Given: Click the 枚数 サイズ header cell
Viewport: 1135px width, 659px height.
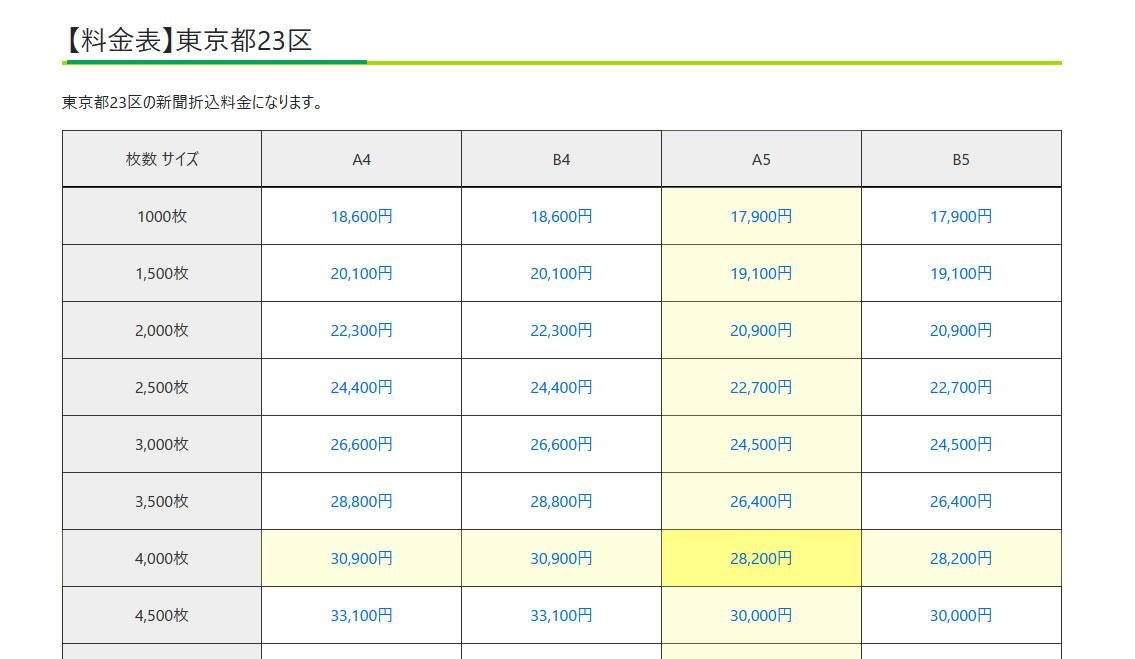Looking at the screenshot, I should pyautogui.click(x=162, y=159).
